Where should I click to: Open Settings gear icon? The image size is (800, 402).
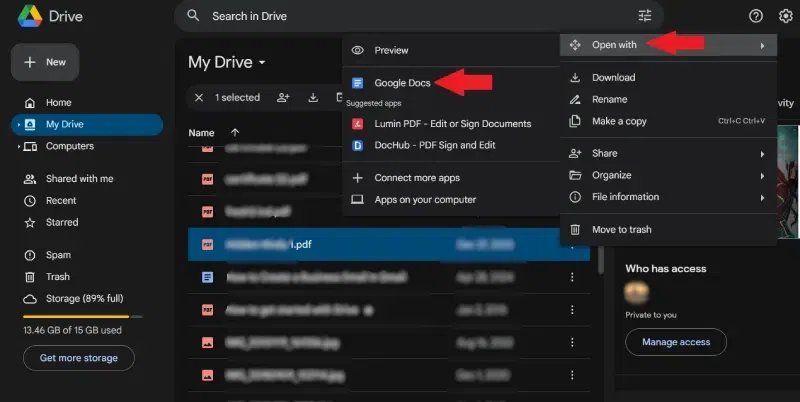[x=786, y=16]
